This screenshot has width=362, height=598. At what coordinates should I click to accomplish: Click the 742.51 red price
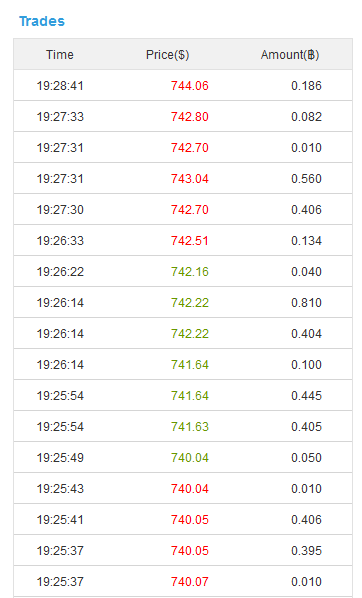(x=190, y=241)
